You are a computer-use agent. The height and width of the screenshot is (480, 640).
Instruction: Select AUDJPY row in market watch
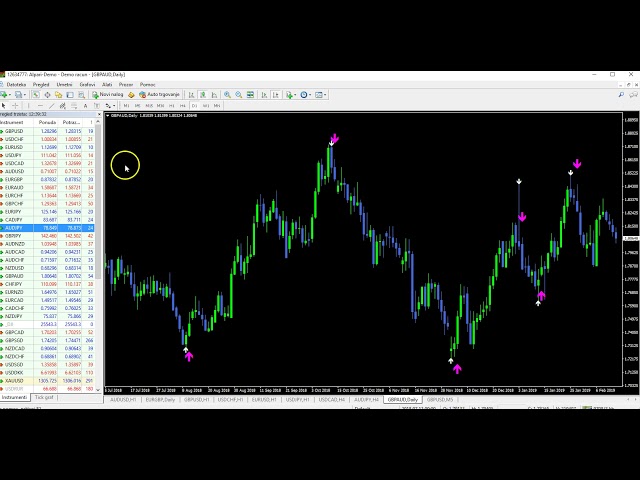click(15, 228)
